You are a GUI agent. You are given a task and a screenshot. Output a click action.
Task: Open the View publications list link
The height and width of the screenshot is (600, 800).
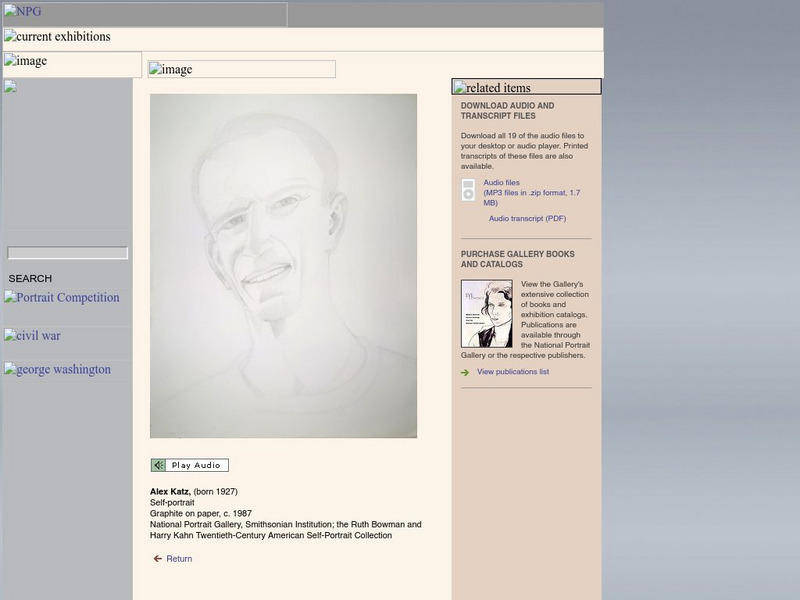(513, 371)
